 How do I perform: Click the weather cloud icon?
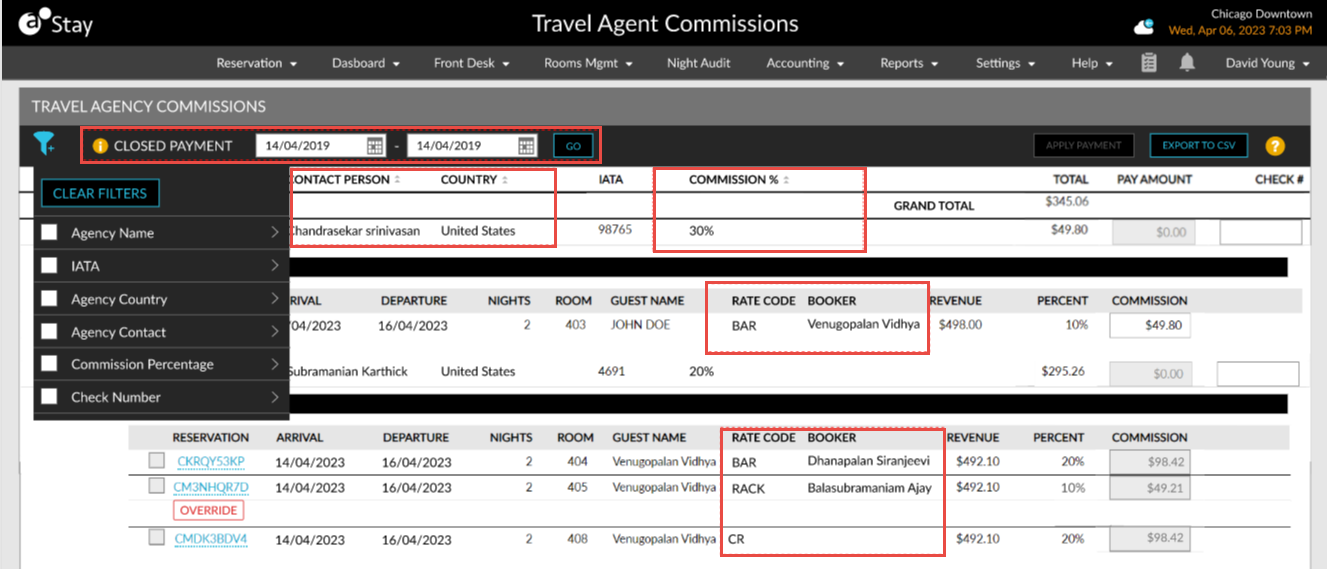1145,27
